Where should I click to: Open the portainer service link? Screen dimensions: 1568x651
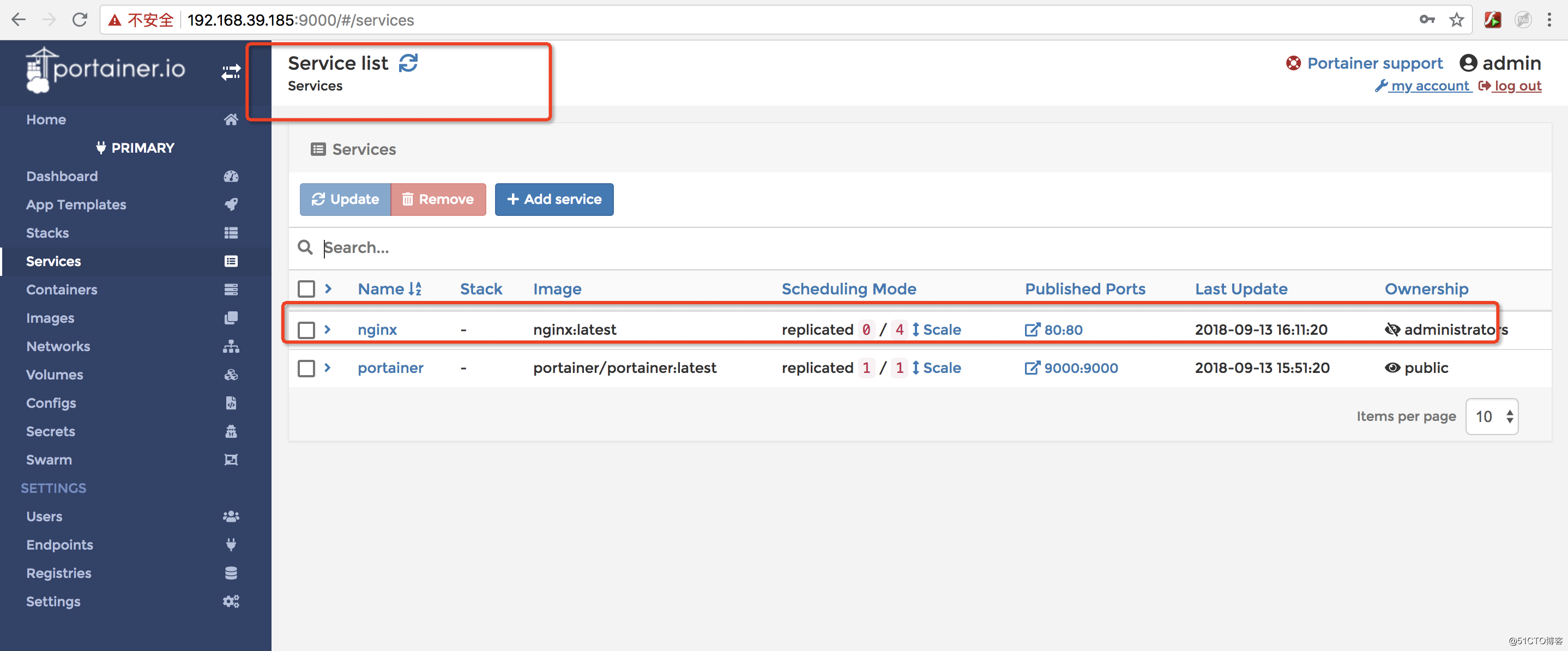click(x=390, y=368)
